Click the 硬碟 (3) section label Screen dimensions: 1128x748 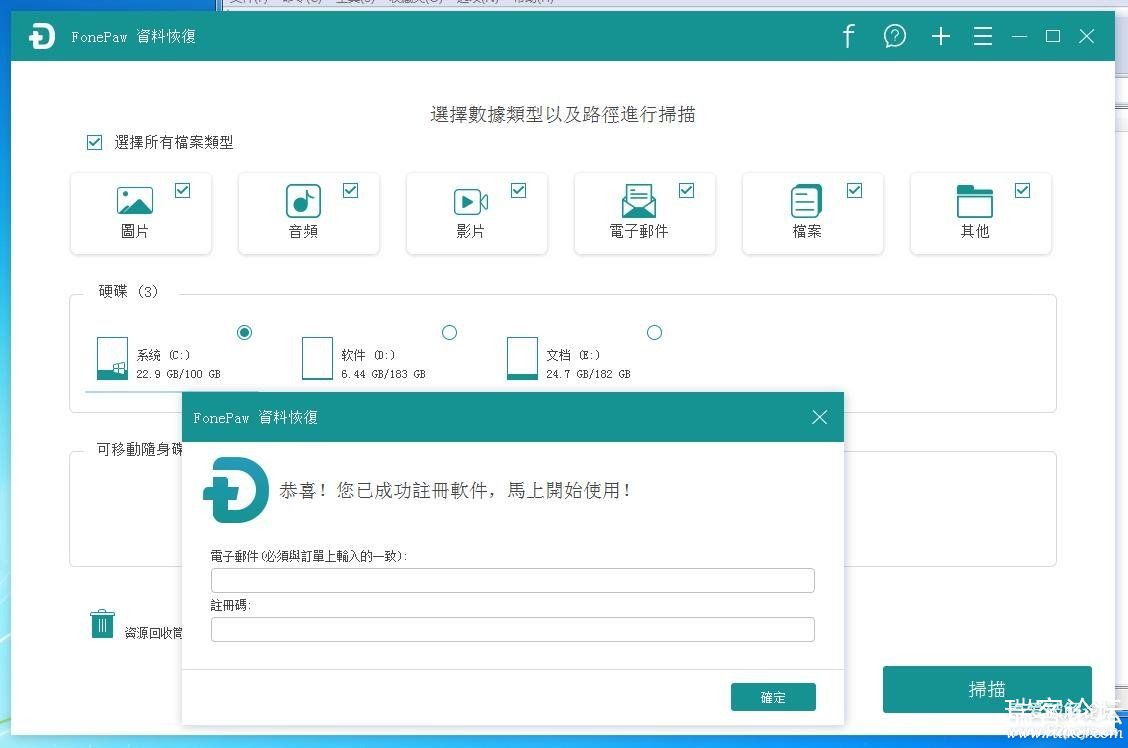128,291
